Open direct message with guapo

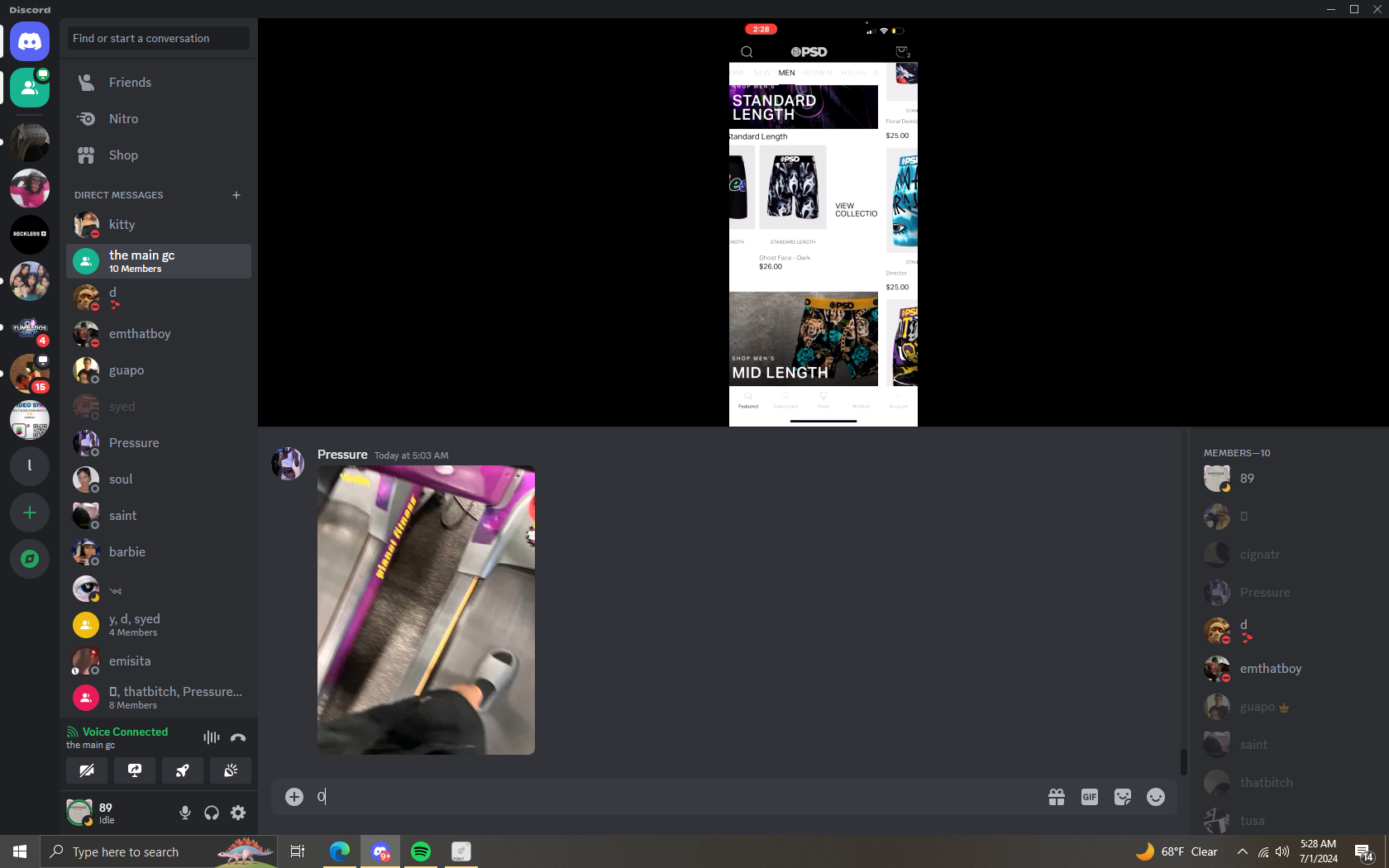click(x=159, y=370)
